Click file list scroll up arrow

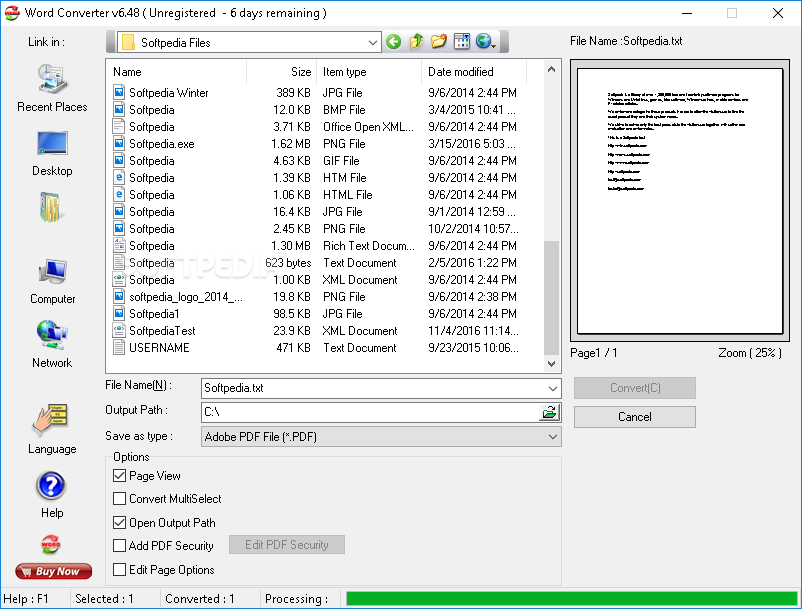pos(551,69)
